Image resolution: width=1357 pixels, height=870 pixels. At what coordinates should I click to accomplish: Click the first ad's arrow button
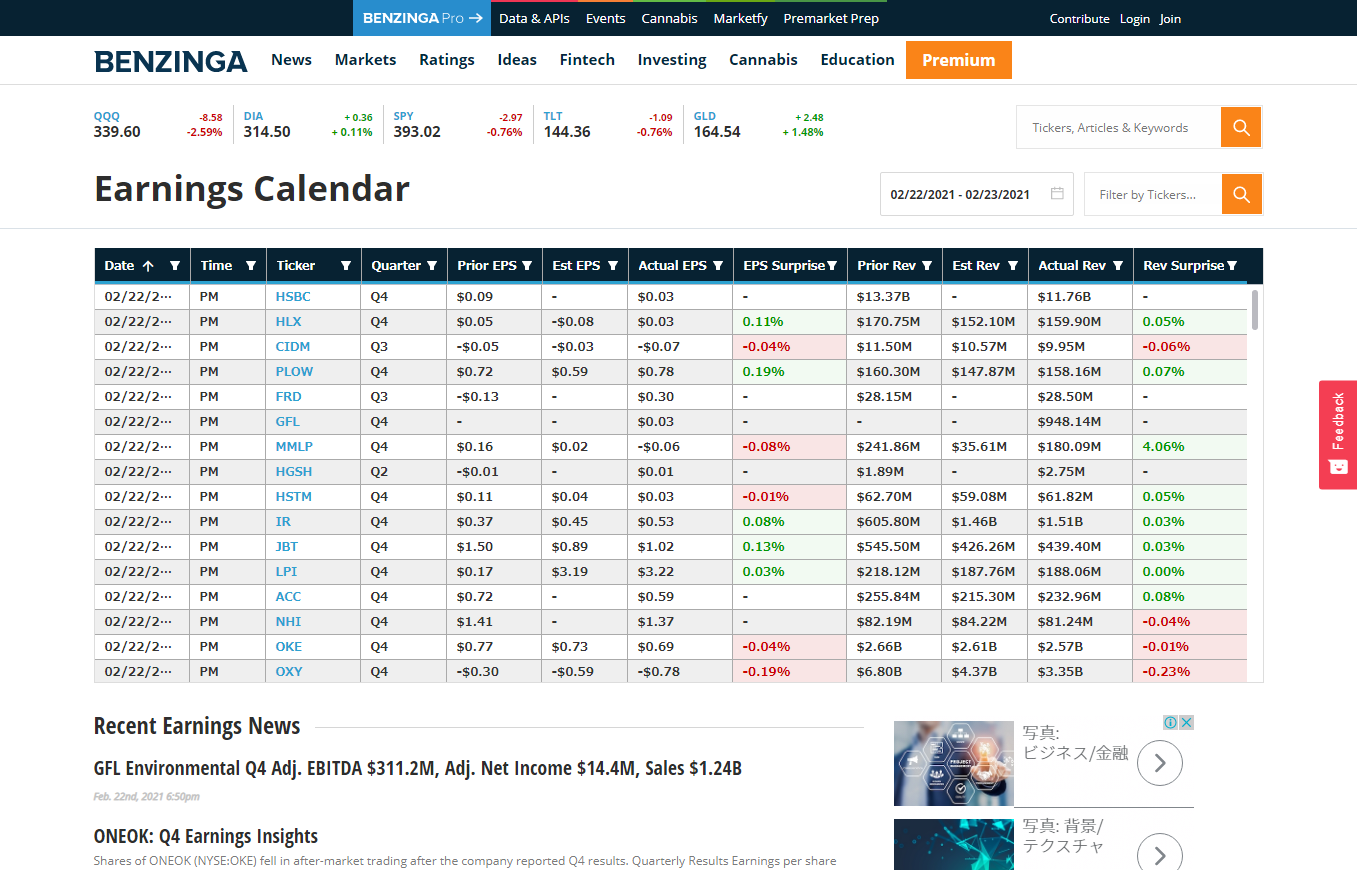tap(1160, 764)
